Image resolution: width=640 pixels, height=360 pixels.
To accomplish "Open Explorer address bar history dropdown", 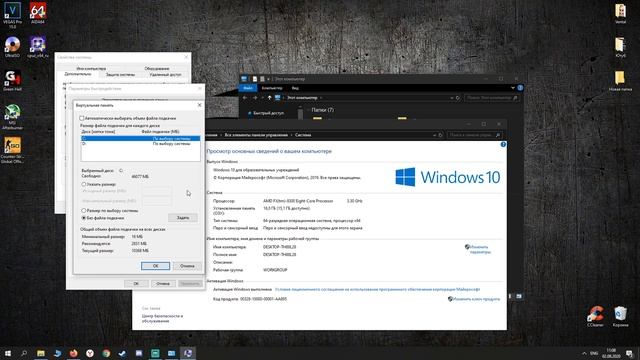I will 451,98.
